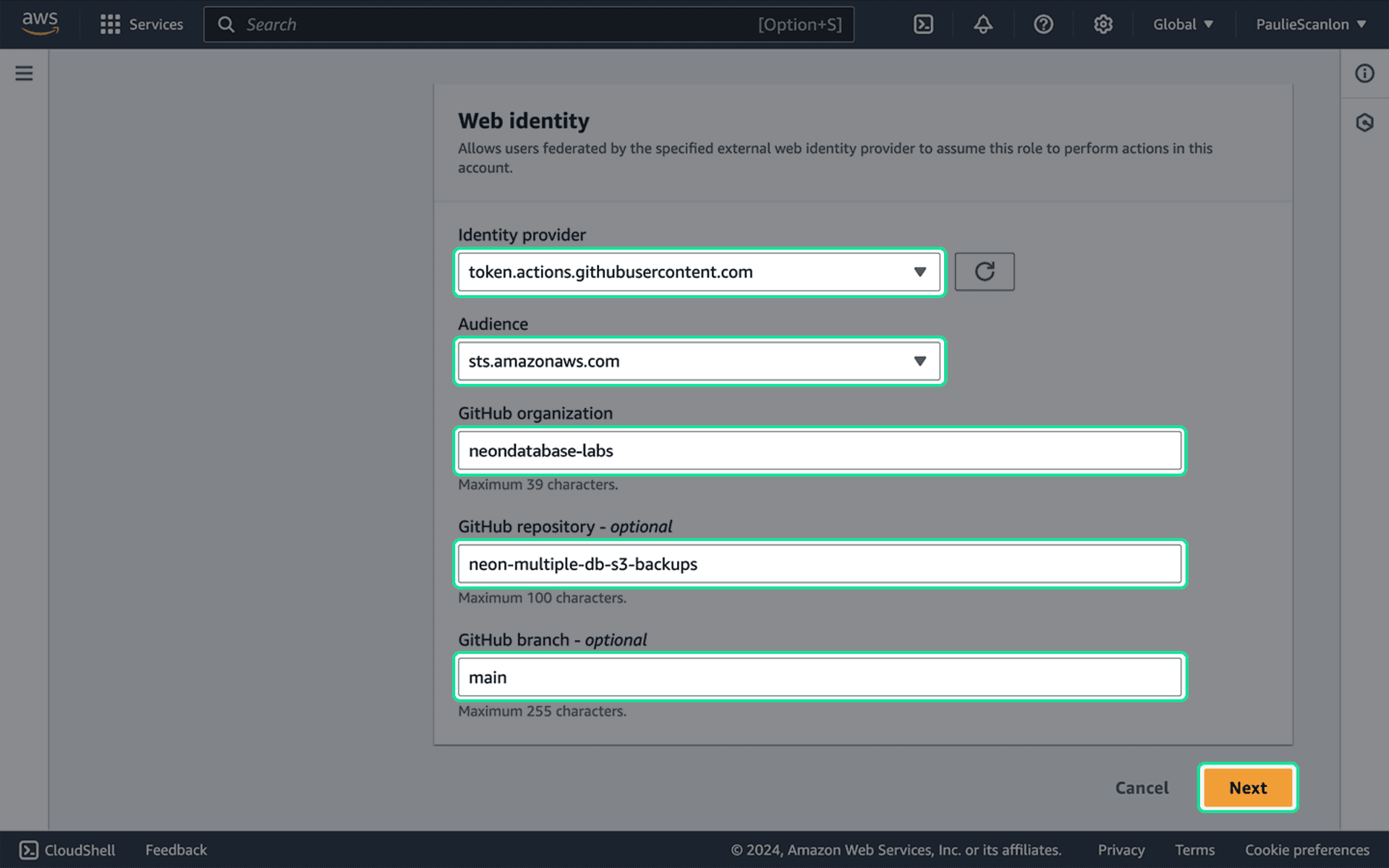Click the second icon in the right sidebar
This screenshot has width=1389, height=868.
[x=1364, y=122]
